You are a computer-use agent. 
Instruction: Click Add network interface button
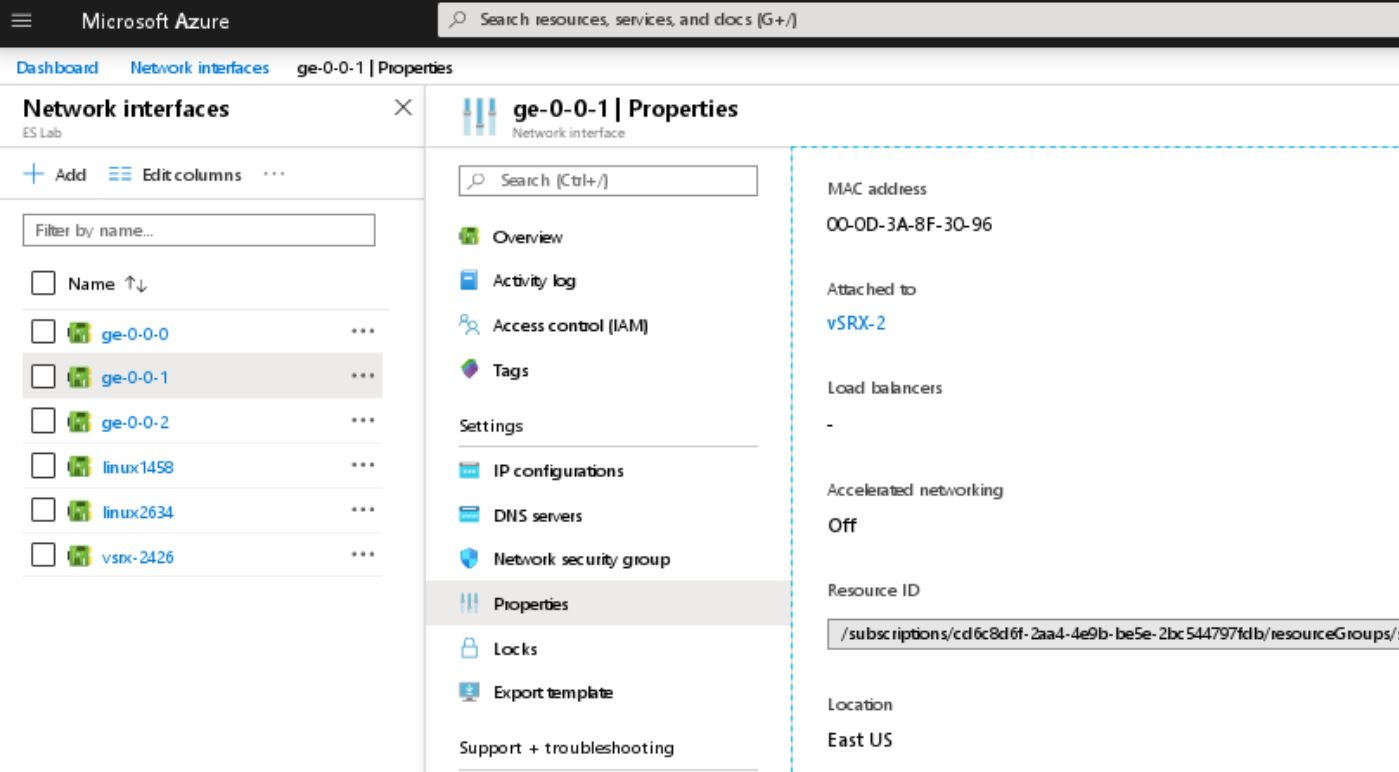pos(56,175)
